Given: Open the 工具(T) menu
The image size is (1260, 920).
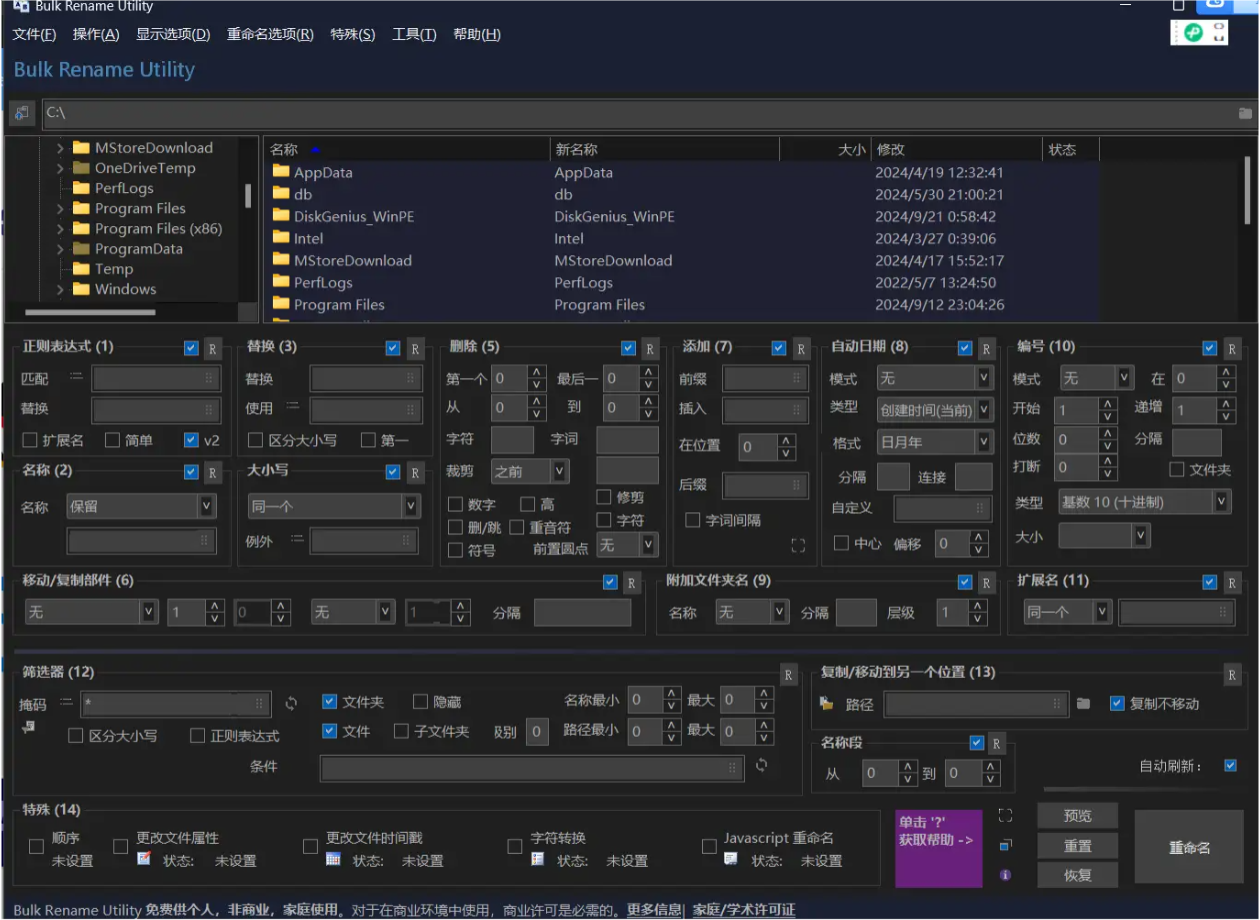Looking at the screenshot, I should tap(414, 34).
